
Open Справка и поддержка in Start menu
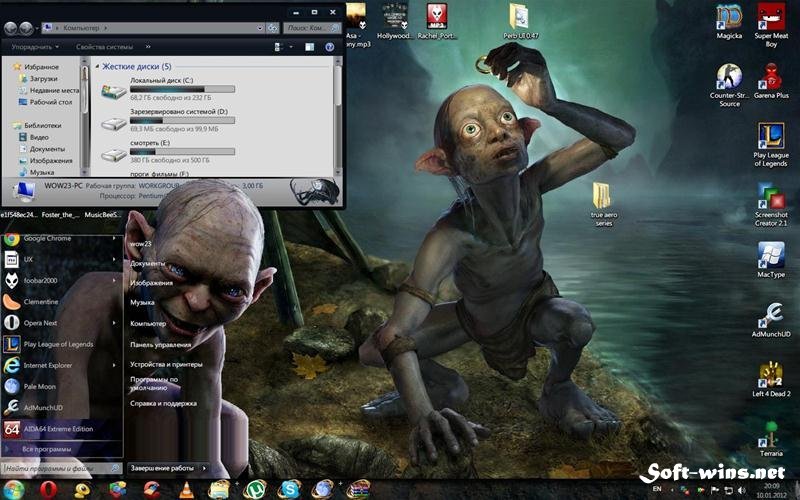[163, 403]
